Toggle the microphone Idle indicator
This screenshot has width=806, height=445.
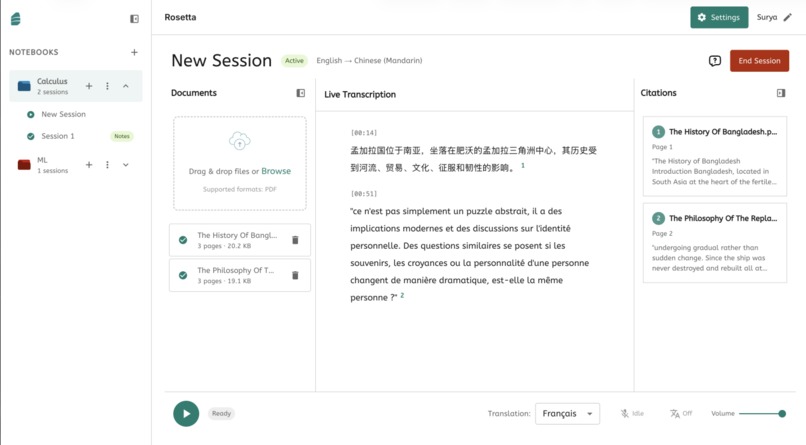click(x=632, y=414)
